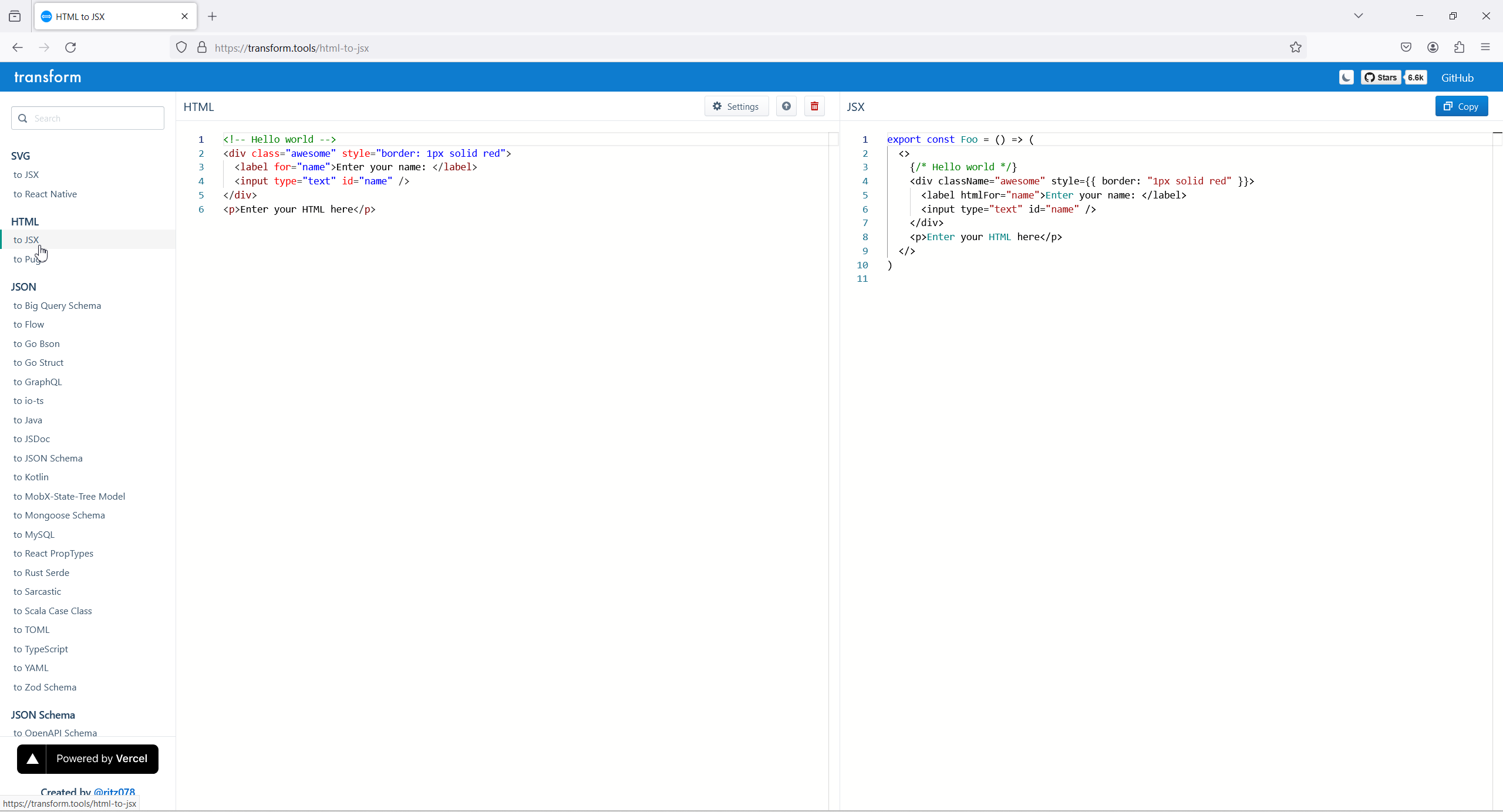
Task: Bookmark this page with star icon
Action: [1296, 48]
